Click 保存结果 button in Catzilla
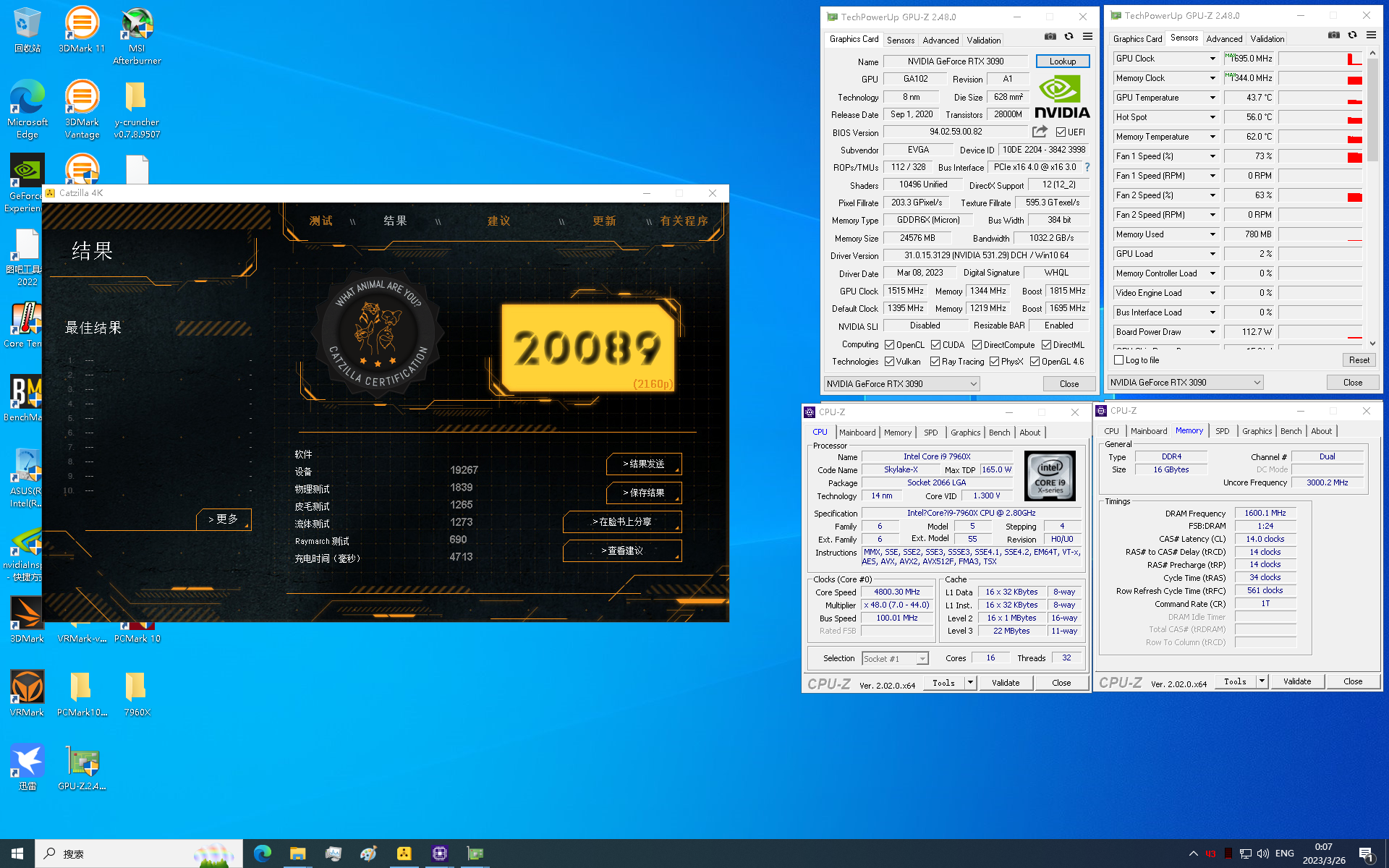Screen dimensions: 1389x868 click(644, 493)
